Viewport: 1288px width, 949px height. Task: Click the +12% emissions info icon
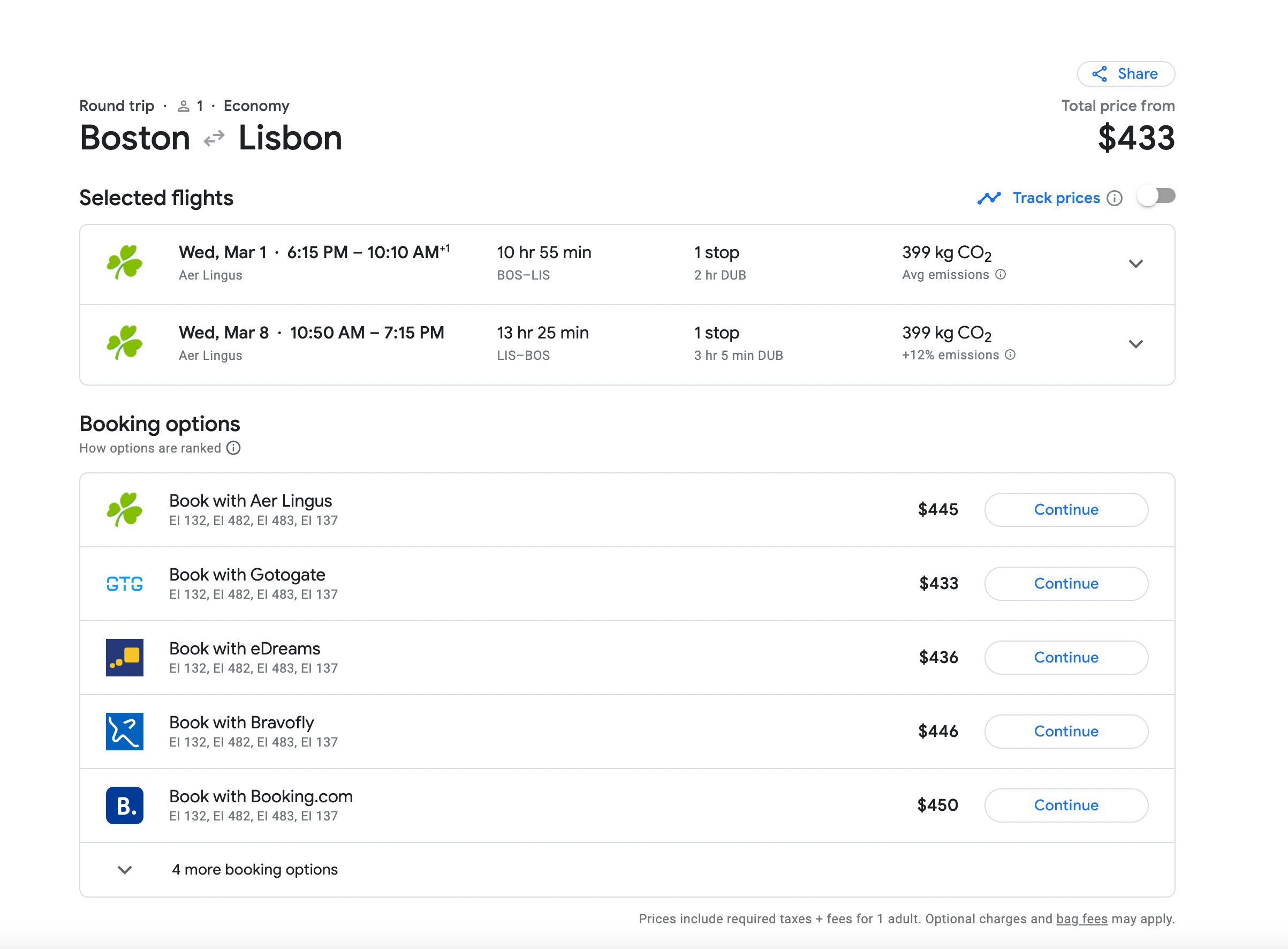1010,355
